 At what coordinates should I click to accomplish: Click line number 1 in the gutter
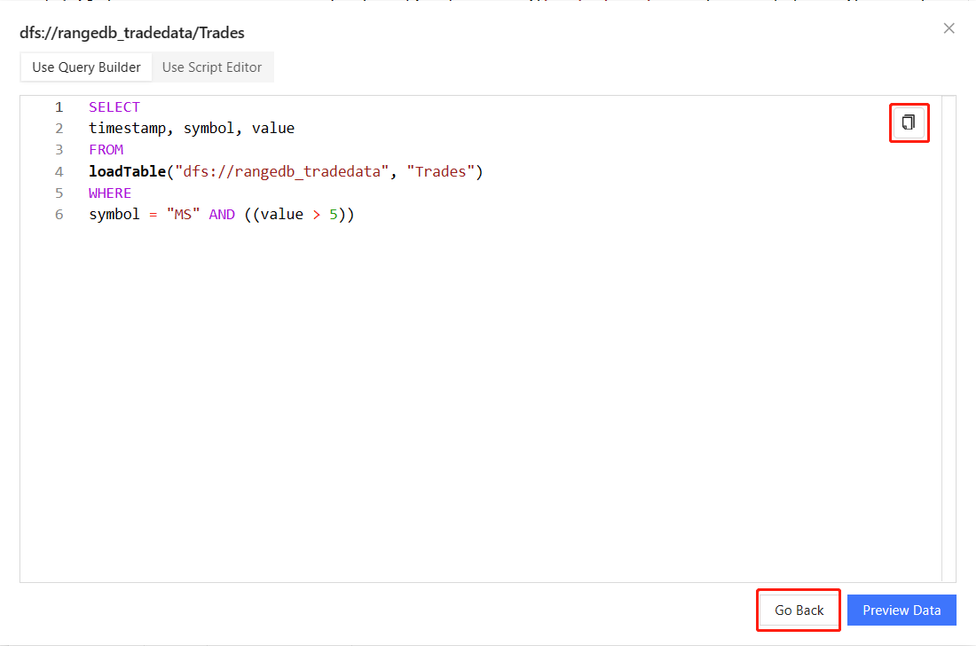(x=59, y=107)
